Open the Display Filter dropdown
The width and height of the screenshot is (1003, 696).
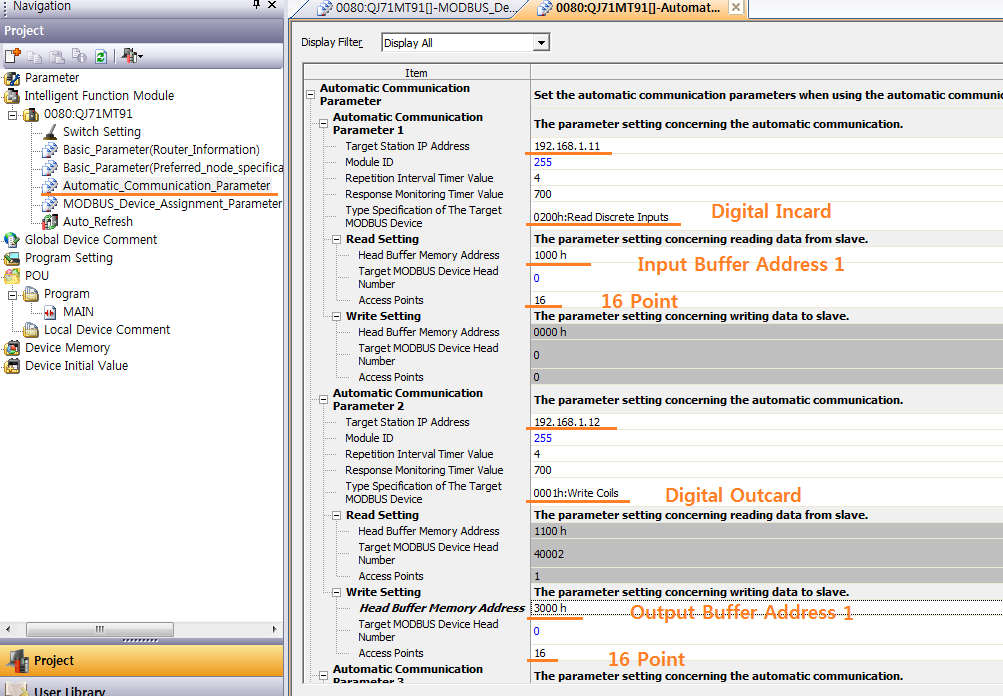540,43
